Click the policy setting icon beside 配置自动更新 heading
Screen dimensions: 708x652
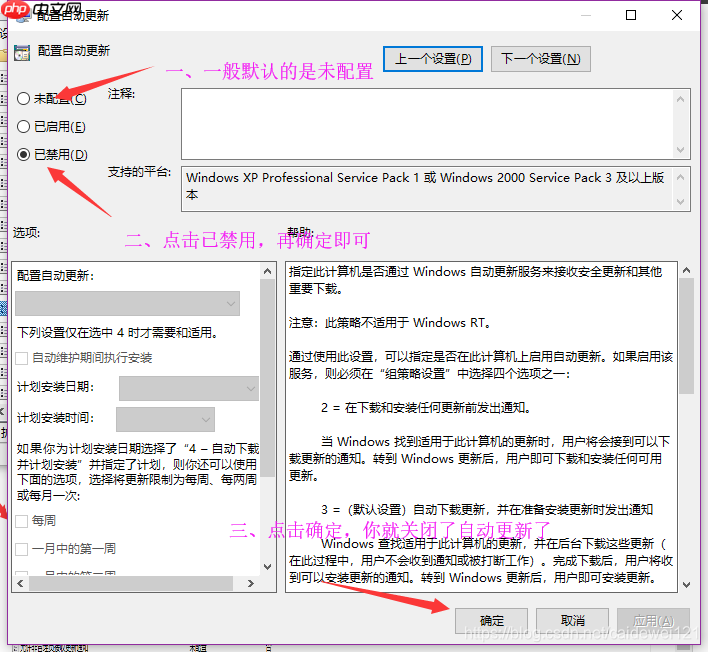coord(22,52)
